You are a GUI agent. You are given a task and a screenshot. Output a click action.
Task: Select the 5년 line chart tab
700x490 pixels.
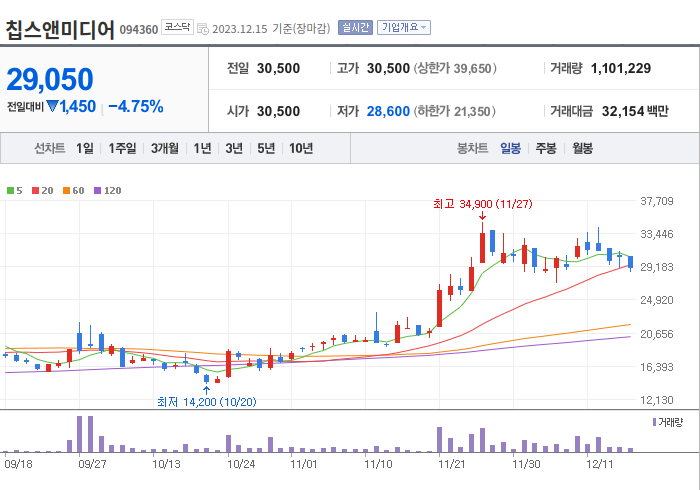[x=266, y=148]
